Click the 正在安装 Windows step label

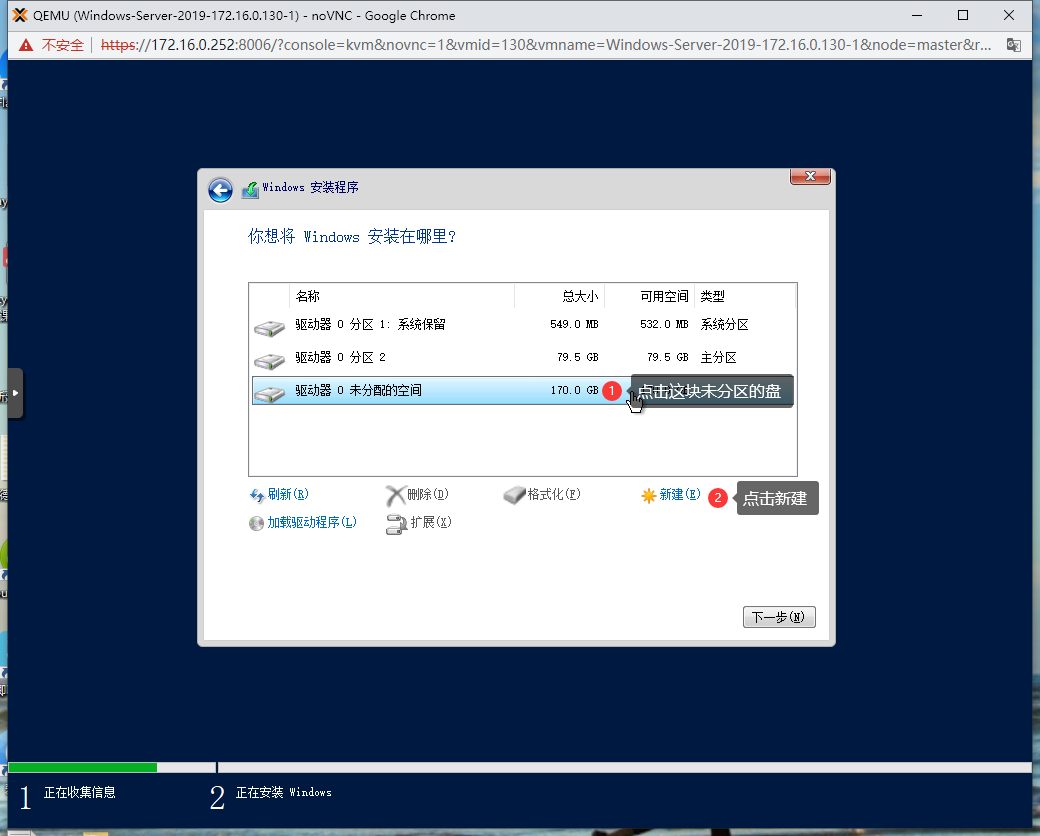click(284, 792)
